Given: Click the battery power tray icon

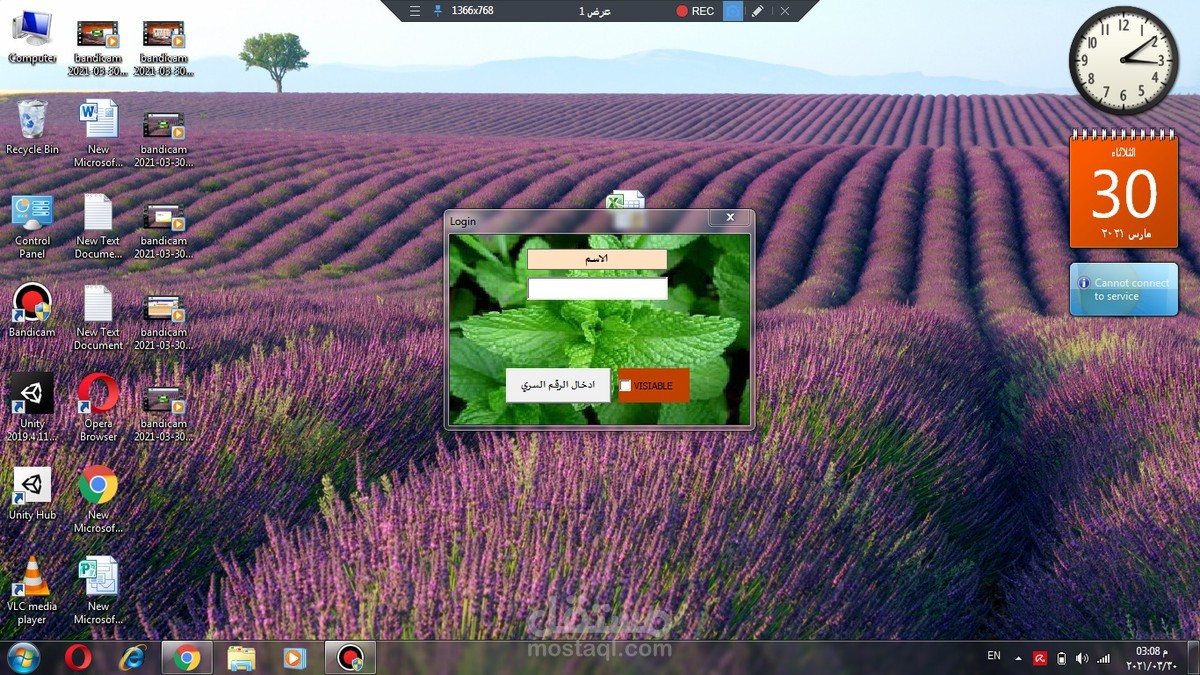Looking at the screenshot, I should coord(1061,658).
